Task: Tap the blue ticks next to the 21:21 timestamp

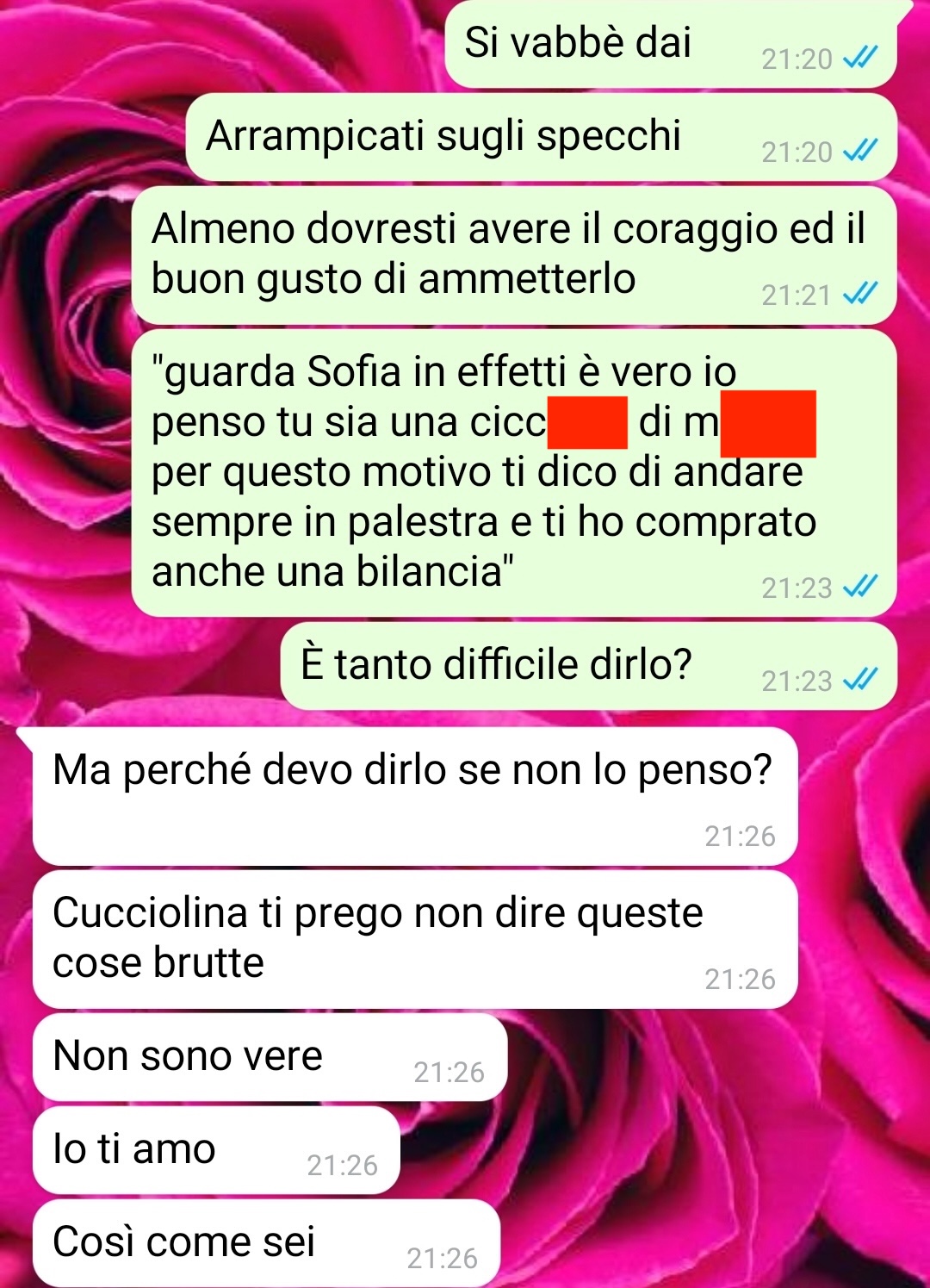Action: (x=859, y=295)
